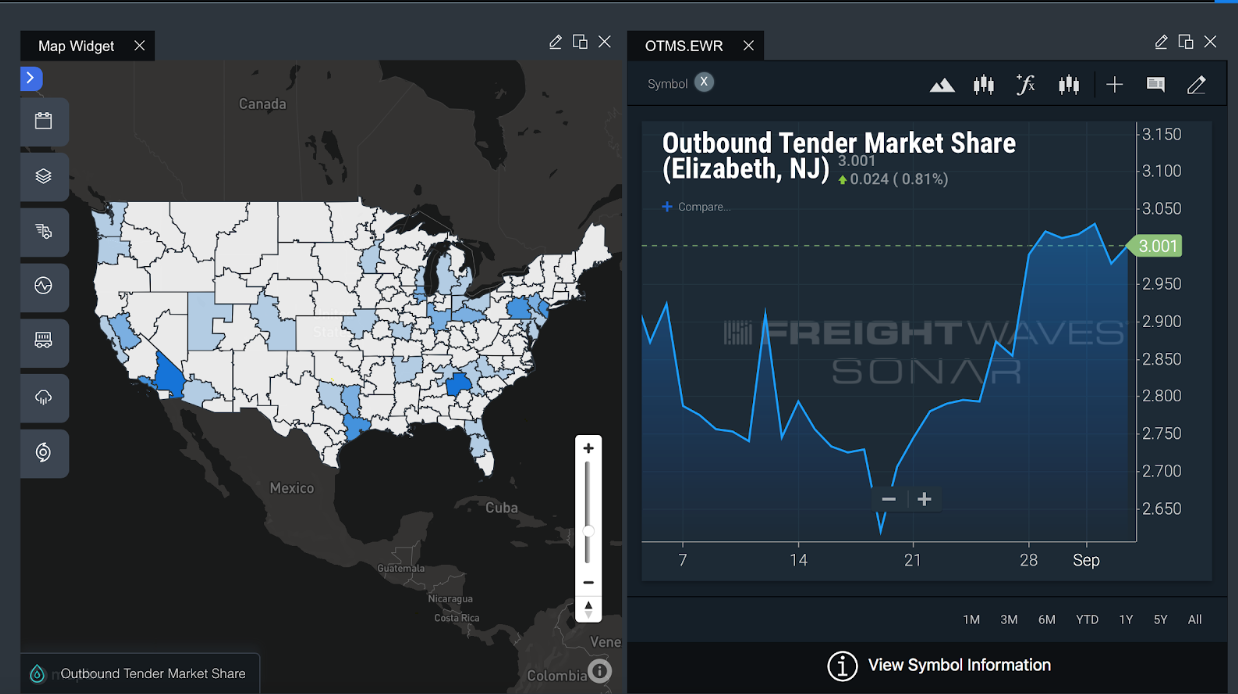
Task: Pop out the OTMS.EWR chart widget
Action: click(1186, 42)
